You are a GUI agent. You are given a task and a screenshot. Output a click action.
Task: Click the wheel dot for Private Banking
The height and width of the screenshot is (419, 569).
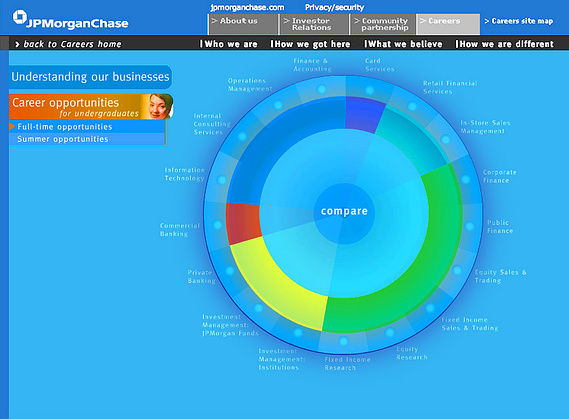click(230, 270)
